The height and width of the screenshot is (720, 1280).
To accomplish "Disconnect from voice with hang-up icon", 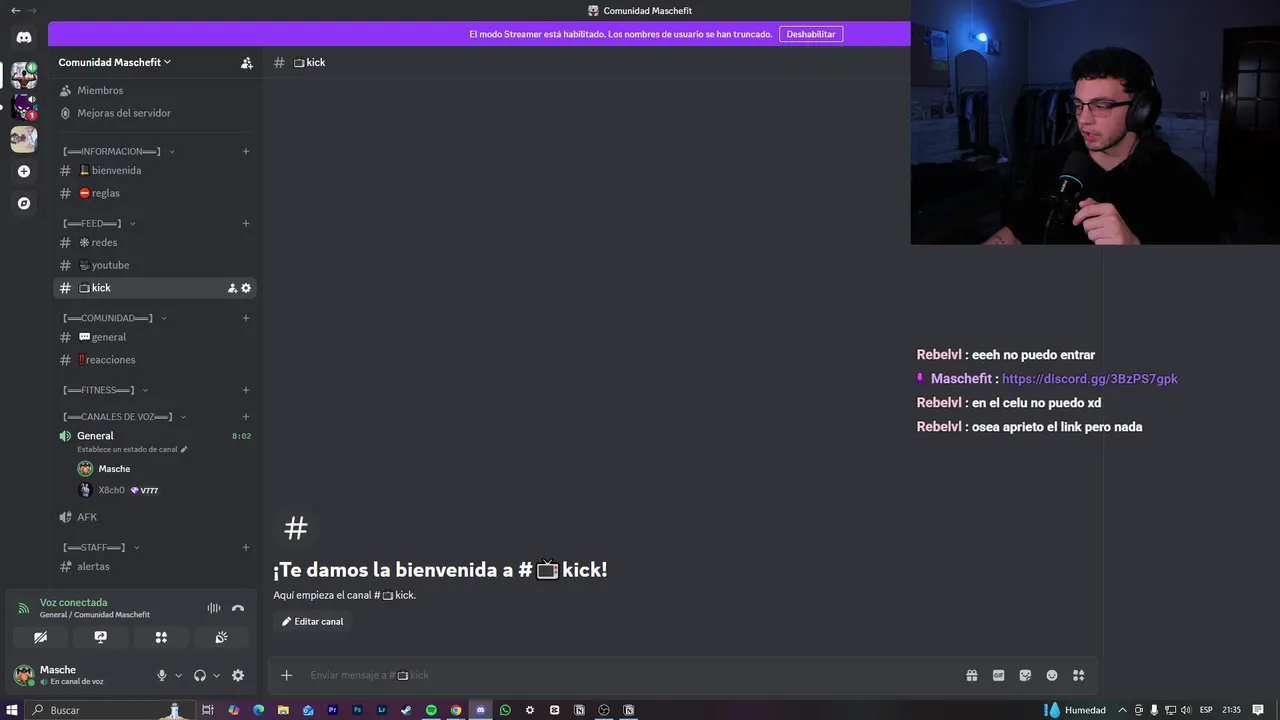I will click(238, 608).
